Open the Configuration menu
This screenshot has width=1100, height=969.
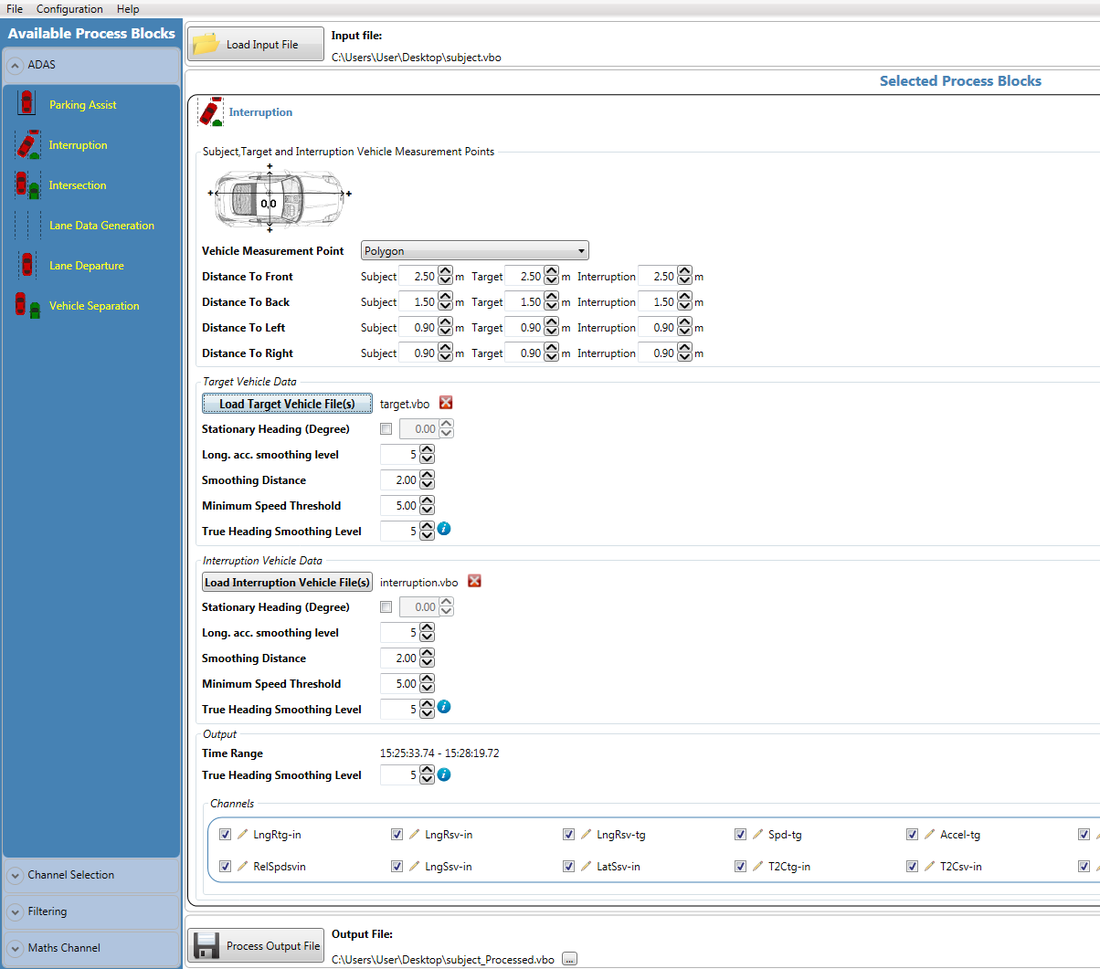69,9
